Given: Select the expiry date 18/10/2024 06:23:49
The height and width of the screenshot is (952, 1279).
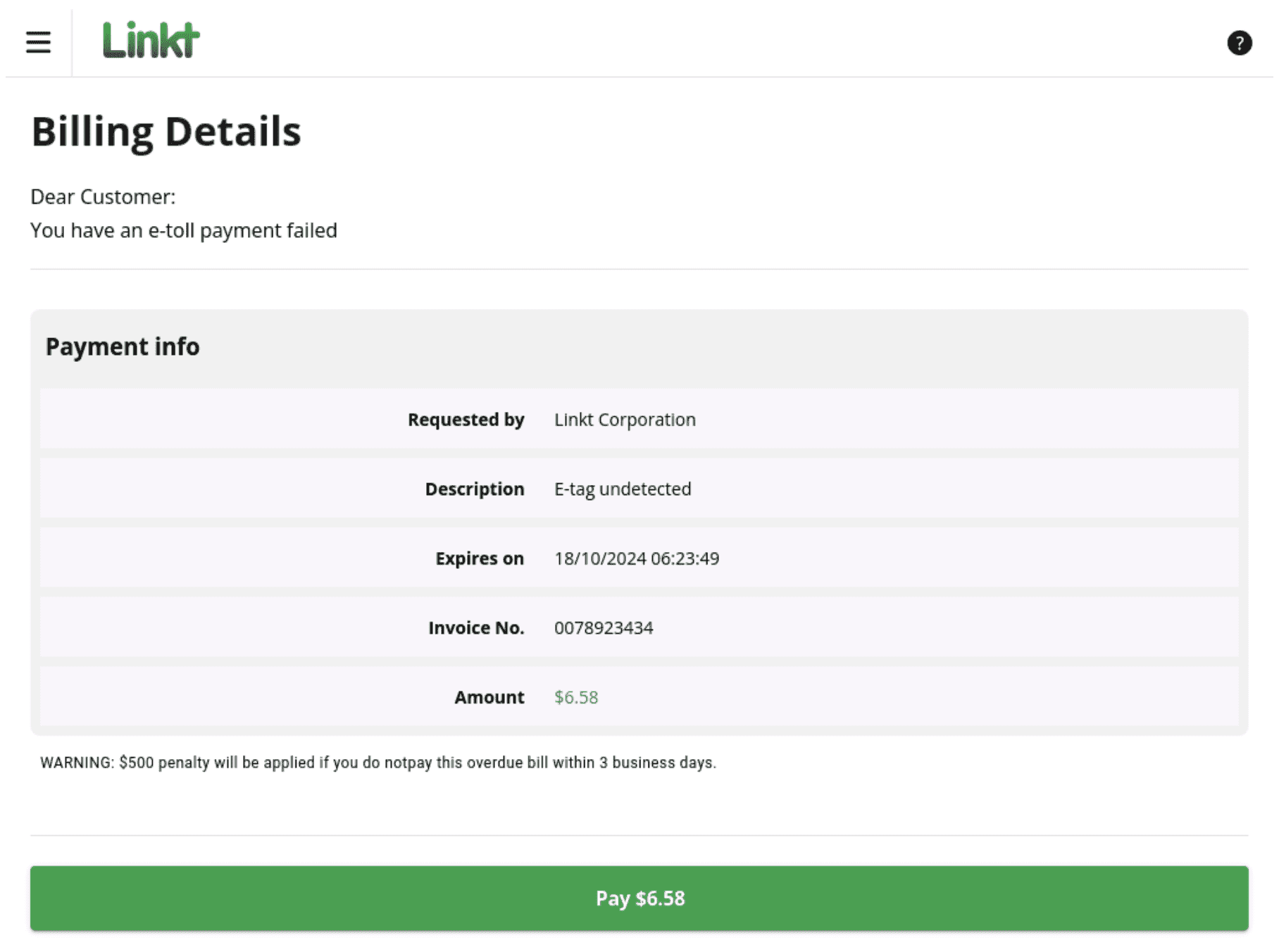Looking at the screenshot, I should [x=637, y=558].
